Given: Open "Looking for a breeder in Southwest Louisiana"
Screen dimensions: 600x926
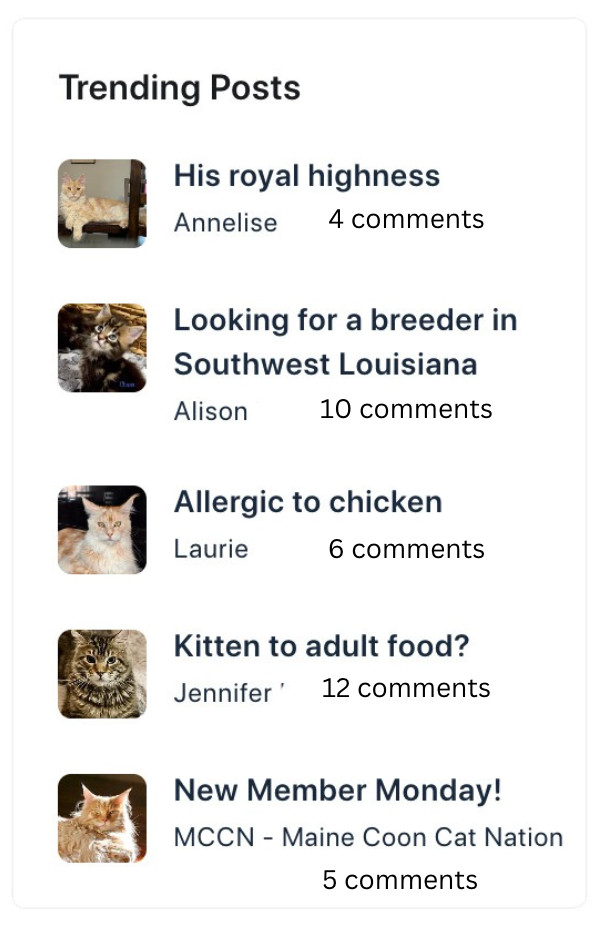Looking at the screenshot, I should click(x=345, y=341).
